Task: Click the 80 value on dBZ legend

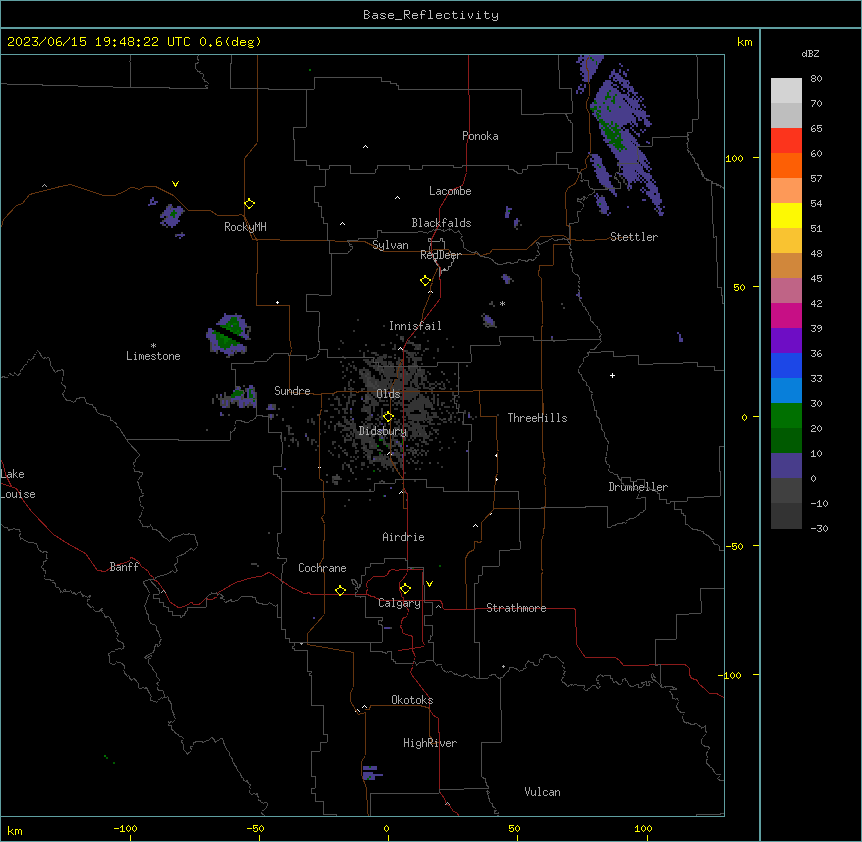Action: pyautogui.click(x=816, y=79)
